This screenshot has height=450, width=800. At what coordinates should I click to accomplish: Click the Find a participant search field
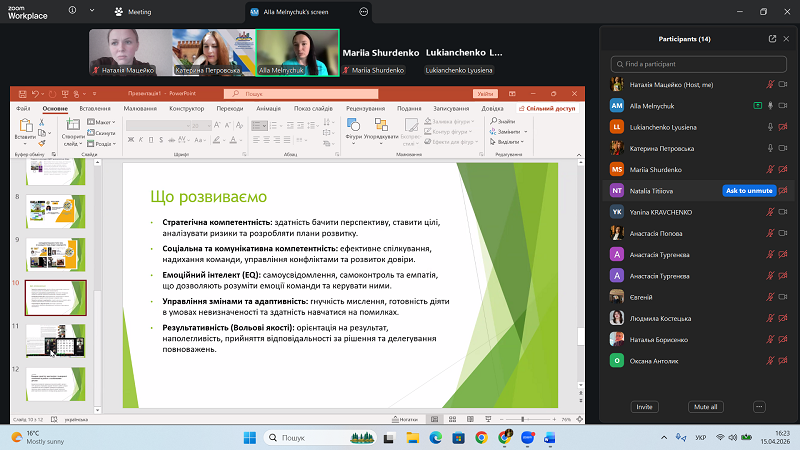tap(698, 63)
